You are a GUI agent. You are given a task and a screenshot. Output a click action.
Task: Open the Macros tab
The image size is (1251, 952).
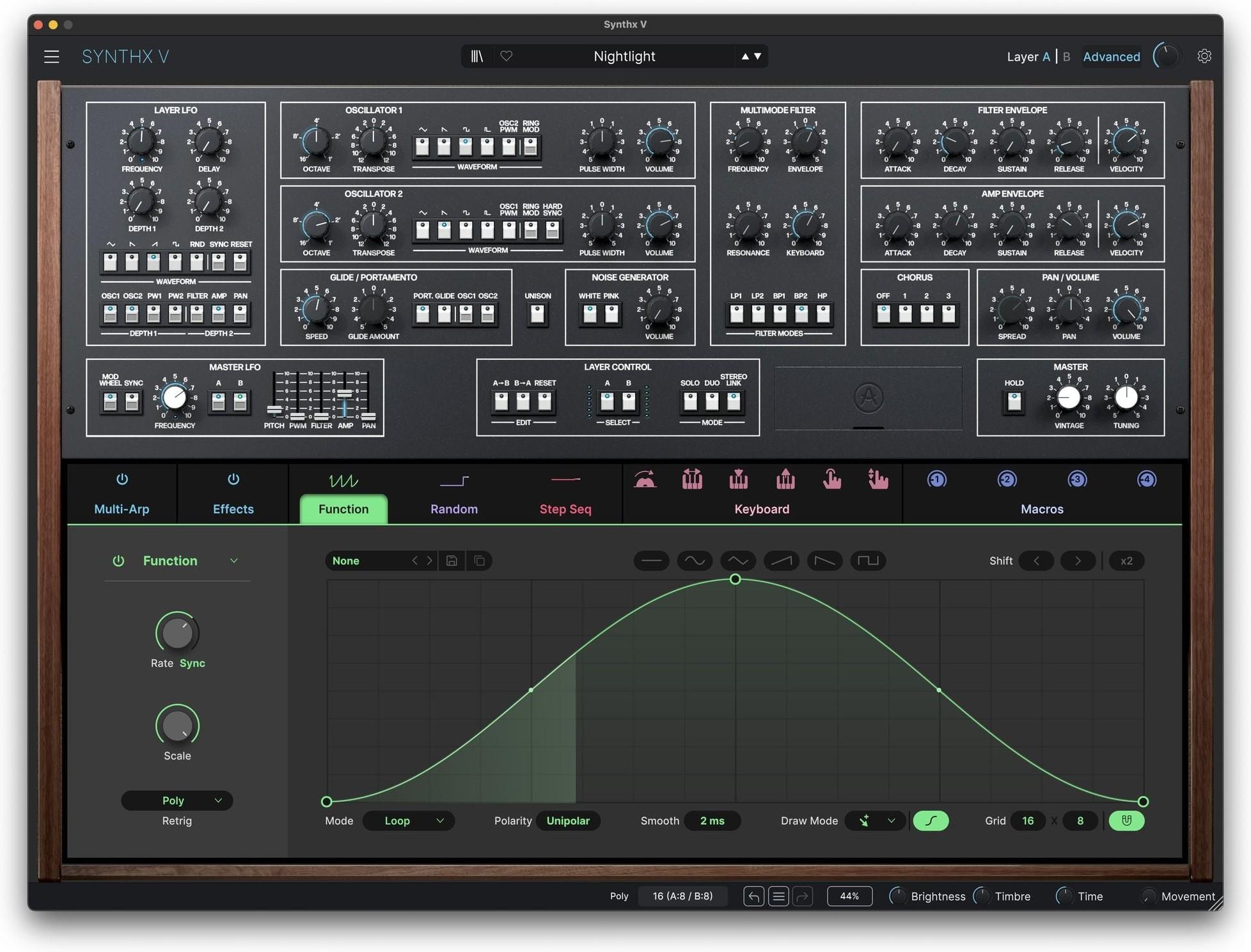(x=1042, y=509)
